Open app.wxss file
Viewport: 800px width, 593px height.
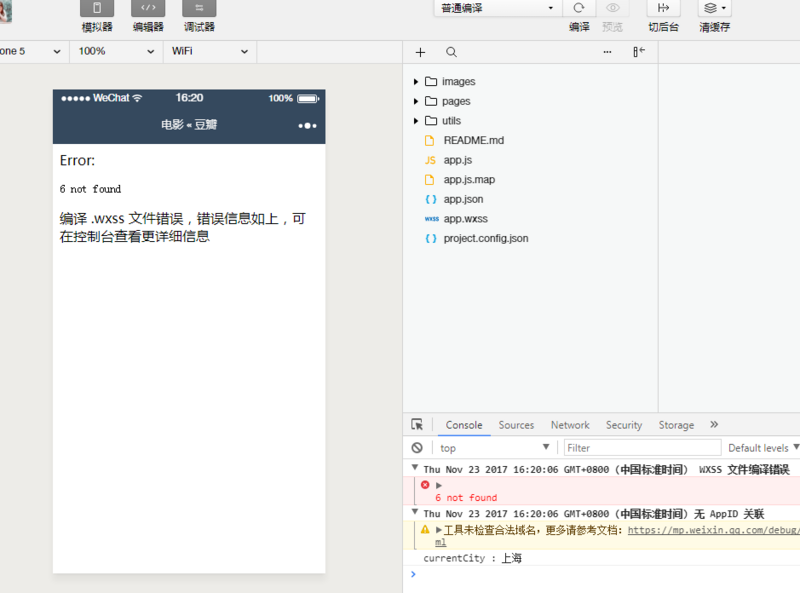(465, 219)
